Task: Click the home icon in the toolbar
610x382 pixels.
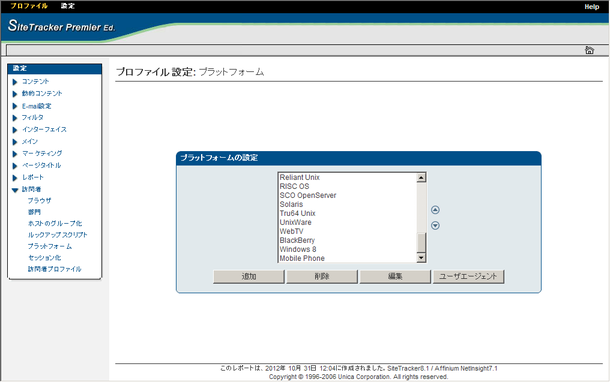Action: [589, 50]
